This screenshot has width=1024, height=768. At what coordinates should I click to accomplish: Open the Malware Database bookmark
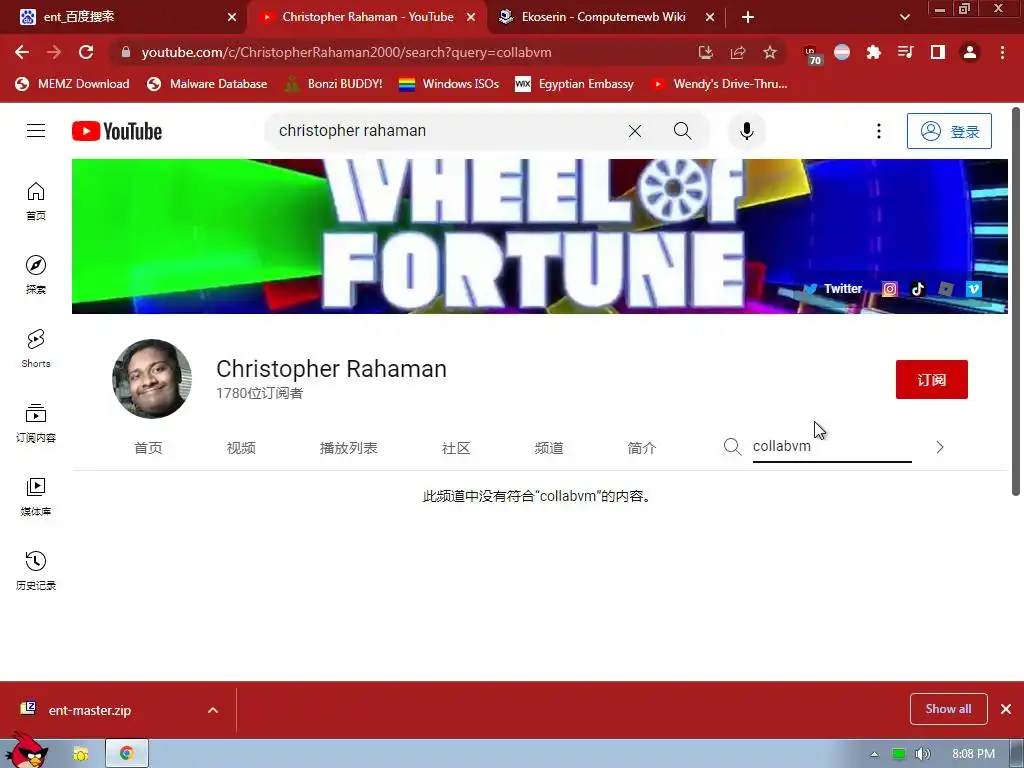pos(207,84)
